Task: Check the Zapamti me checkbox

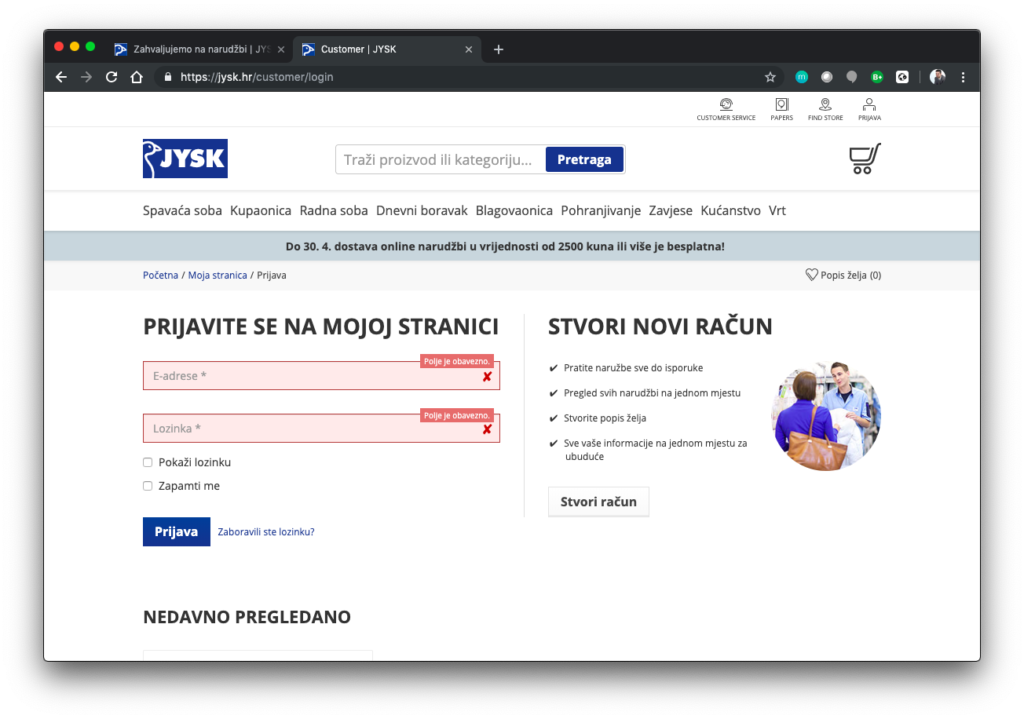Action: (x=148, y=486)
